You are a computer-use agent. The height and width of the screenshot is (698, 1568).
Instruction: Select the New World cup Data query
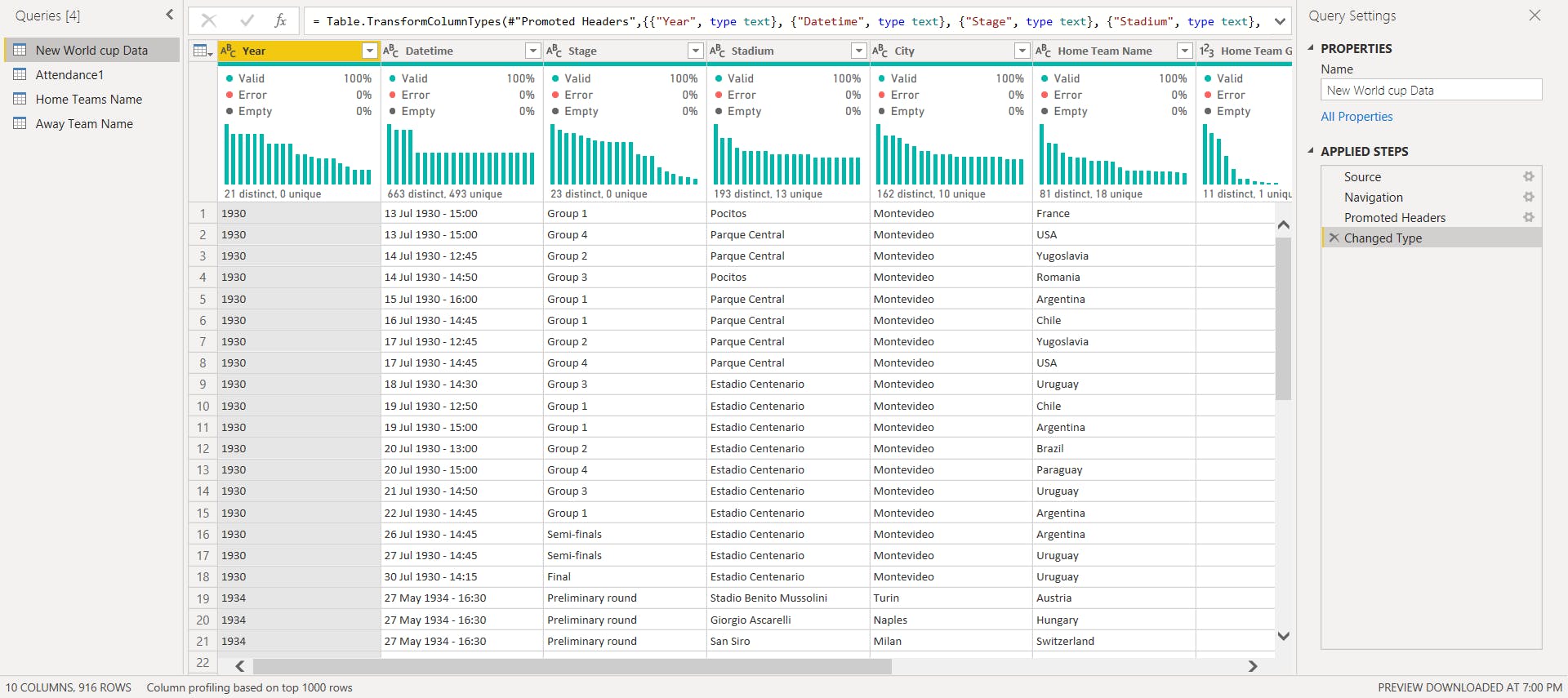(x=91, y=50)
